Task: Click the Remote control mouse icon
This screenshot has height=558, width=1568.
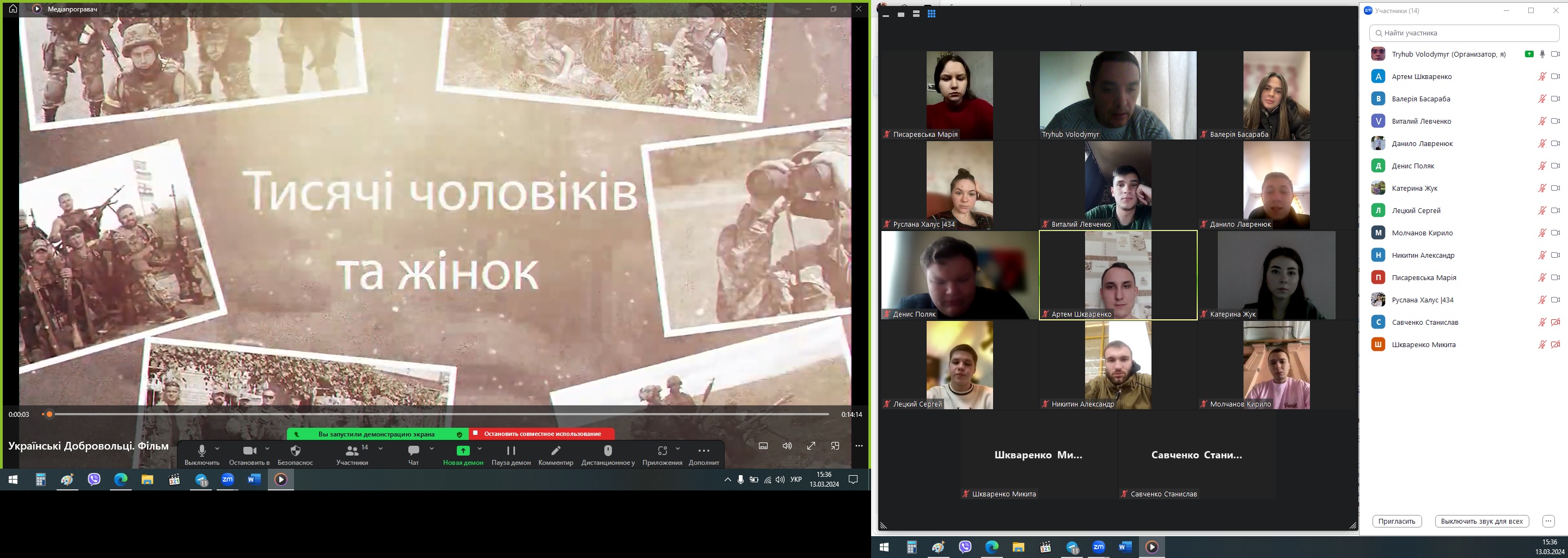Action: [x=608, y=451]
